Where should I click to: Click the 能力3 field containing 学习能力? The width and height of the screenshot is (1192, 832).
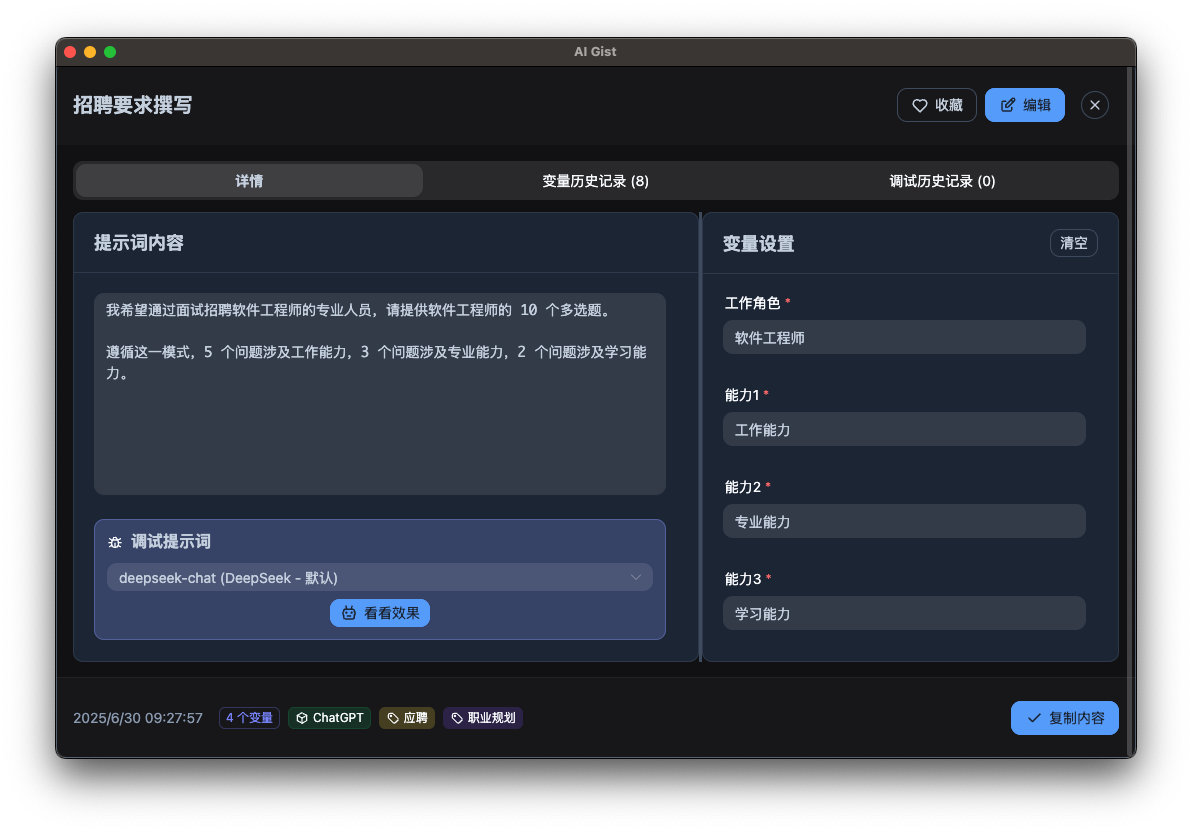click(x=904, y=613)
